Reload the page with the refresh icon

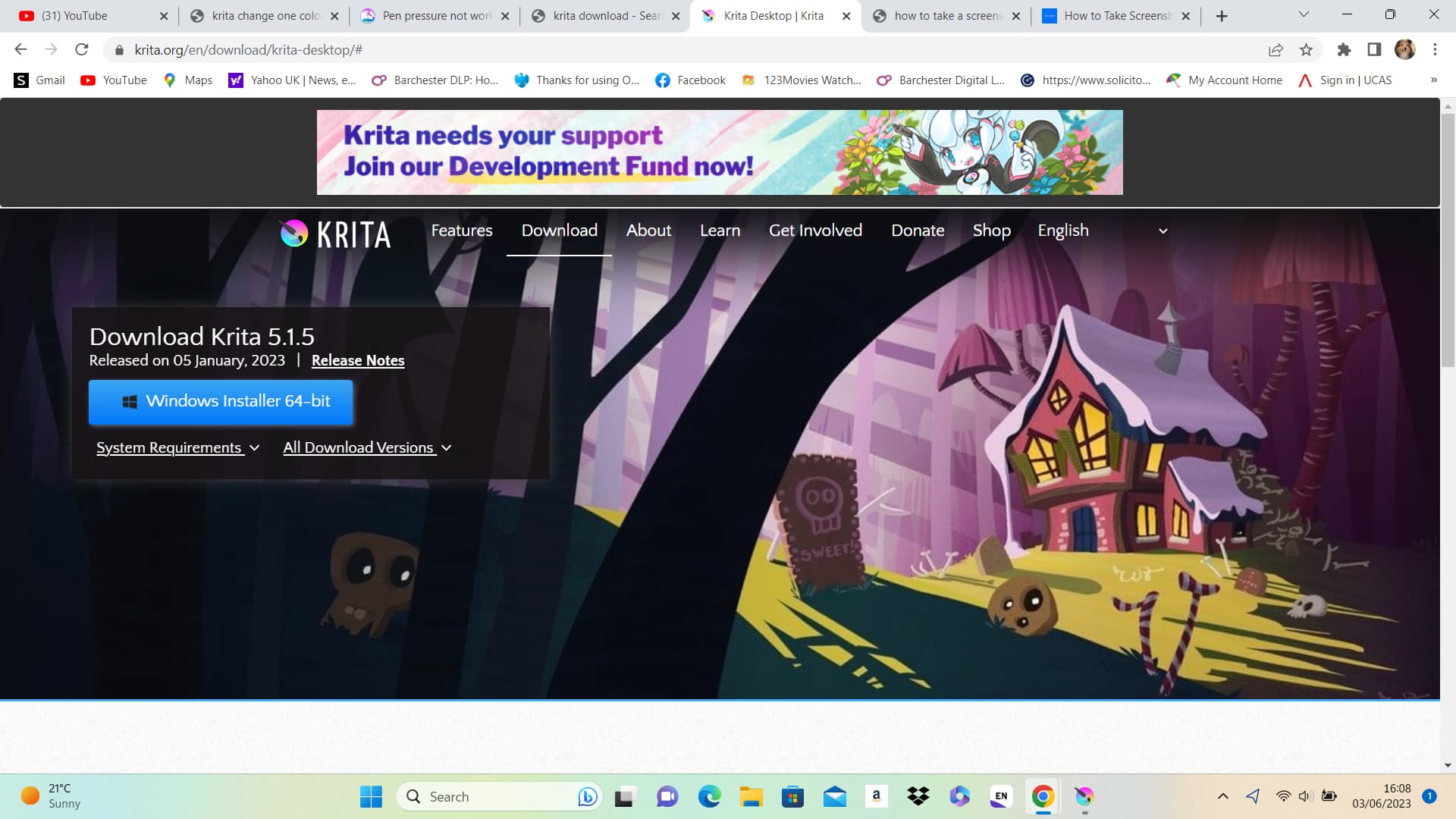81,50
